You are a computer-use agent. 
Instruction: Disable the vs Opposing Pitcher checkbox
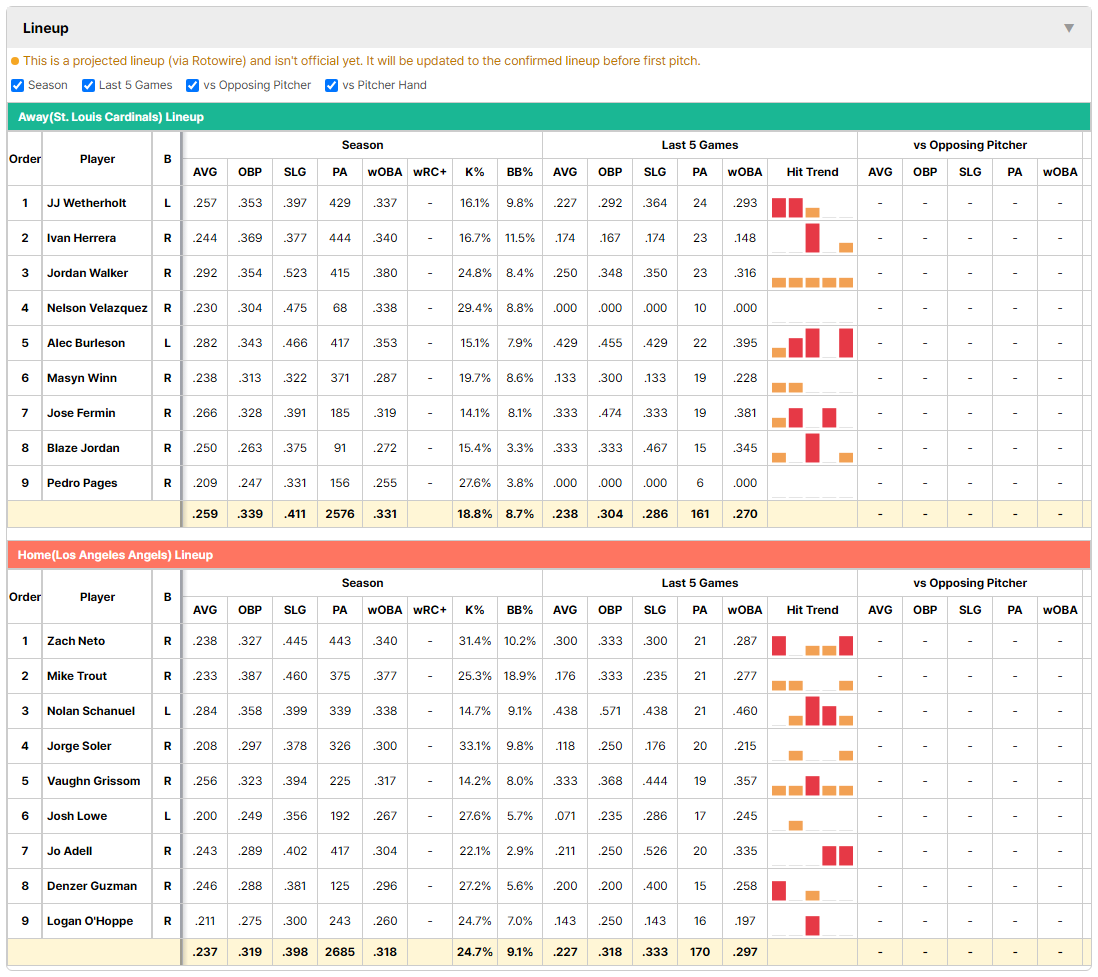193,85
